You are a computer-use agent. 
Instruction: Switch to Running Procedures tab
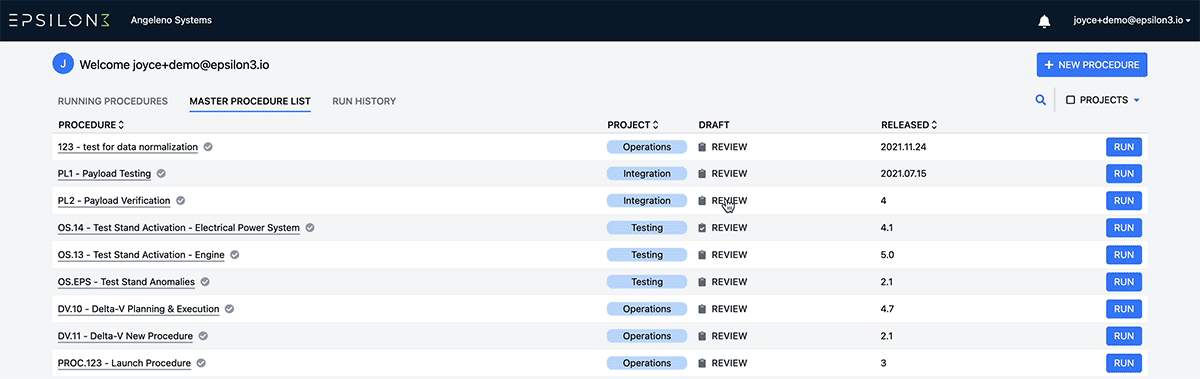112,101
